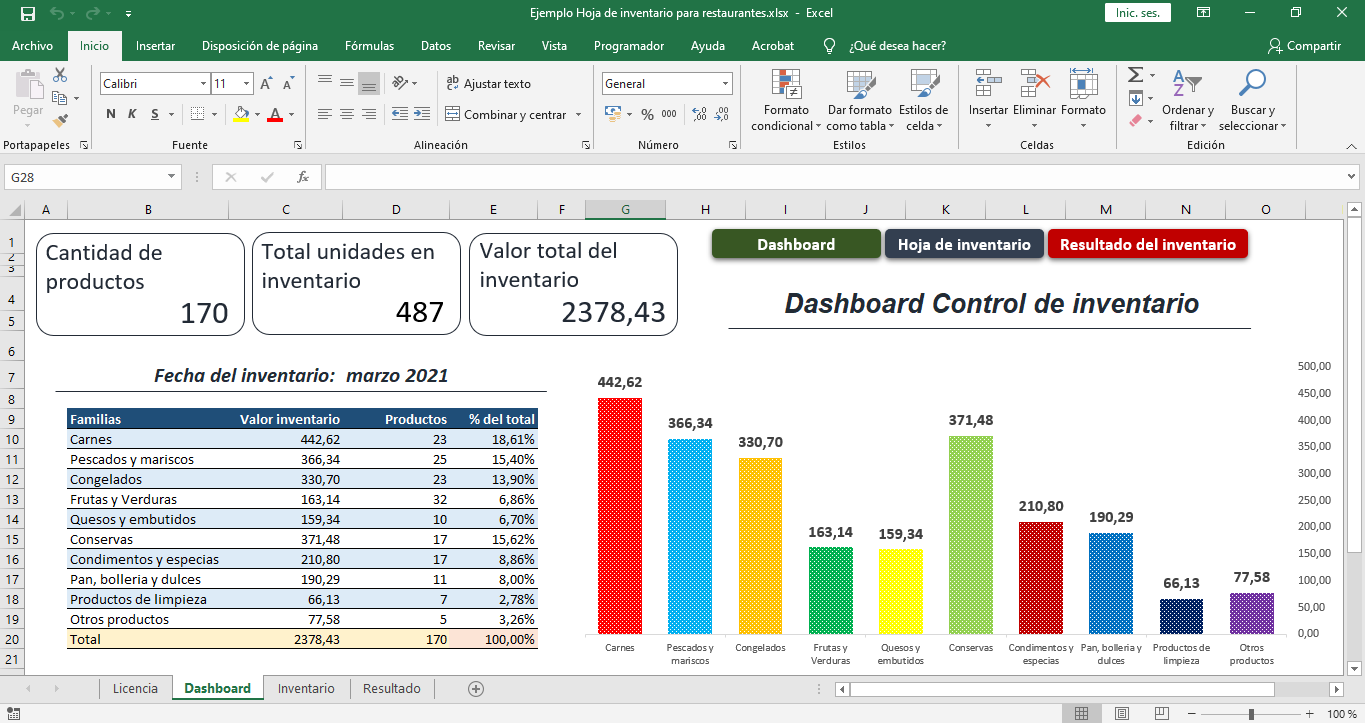Open the Fórmulas ribbon tab
Viewport: 1365px width, 723px height.
[369, 46]
